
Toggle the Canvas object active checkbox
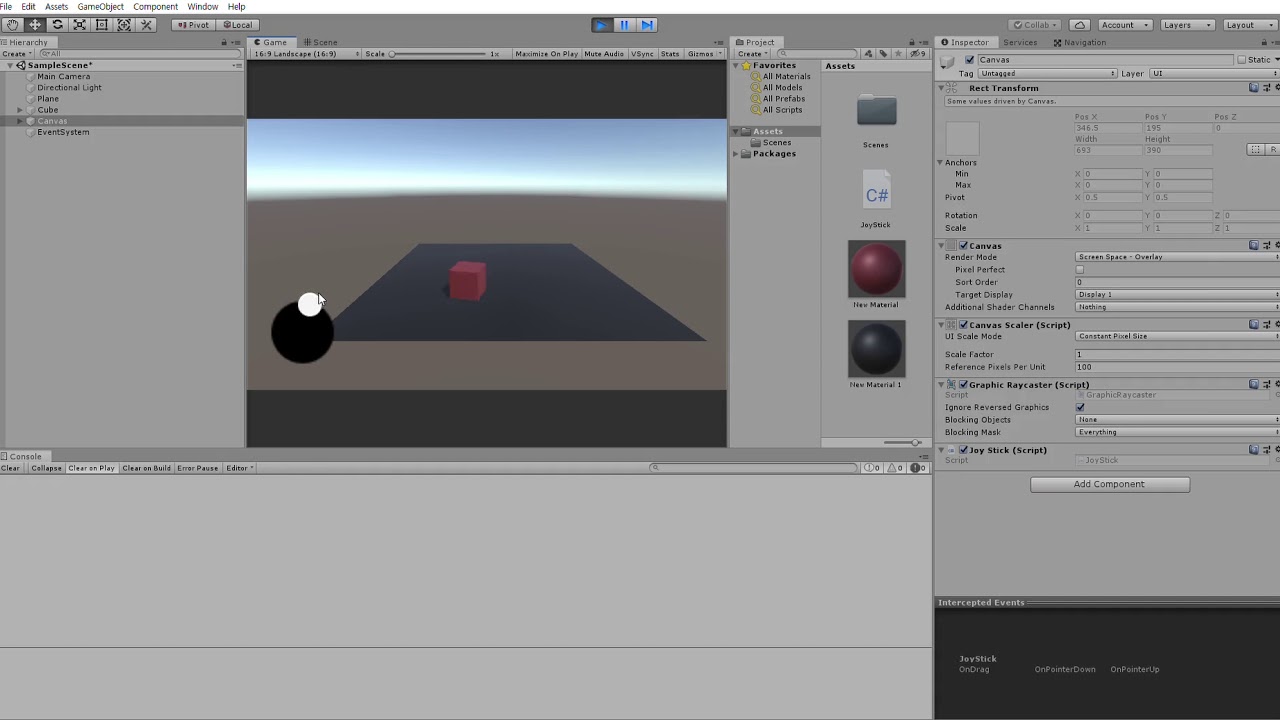point(969,60)
